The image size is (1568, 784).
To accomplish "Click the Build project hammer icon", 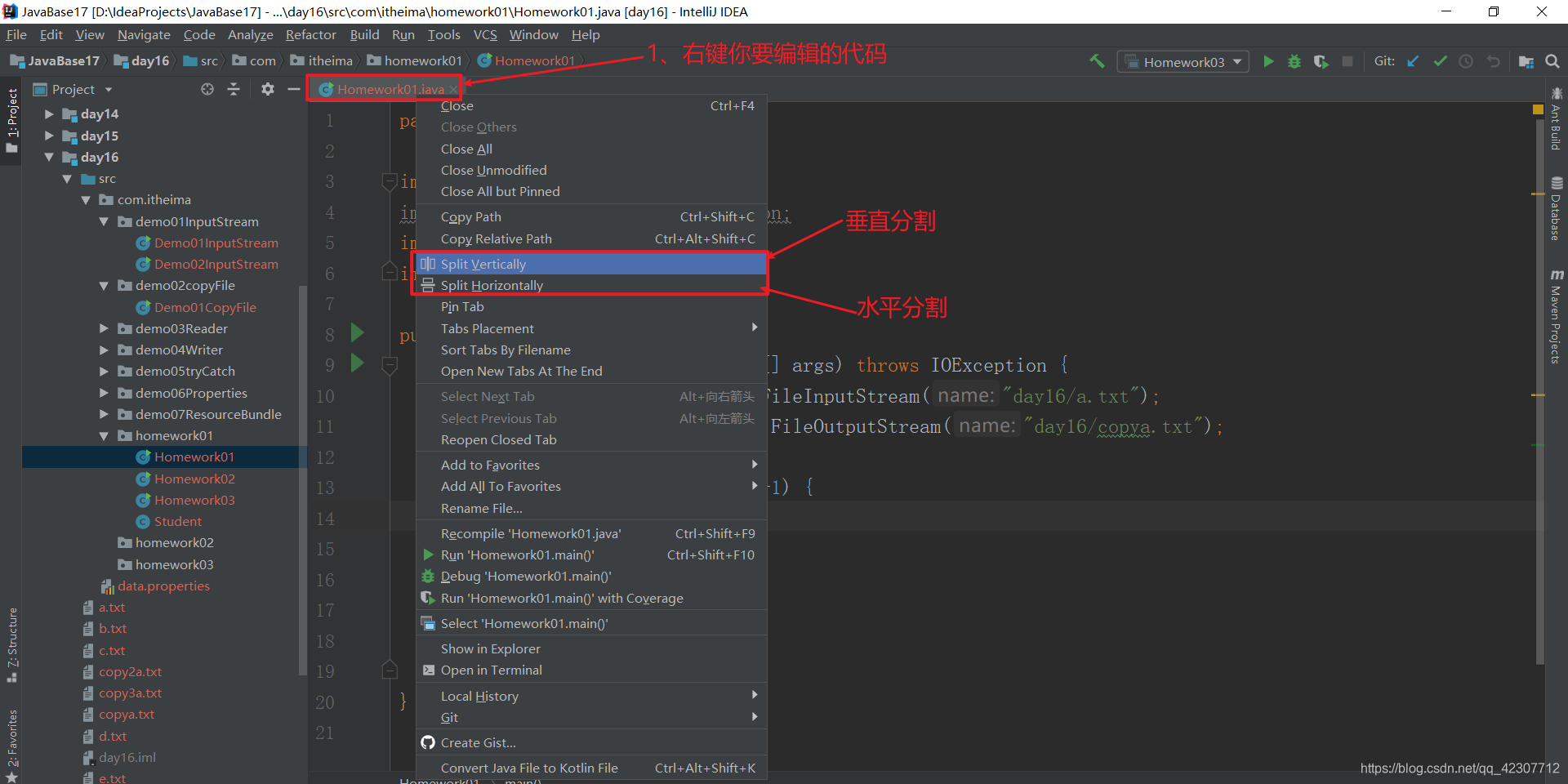I will click(1097, 61).
